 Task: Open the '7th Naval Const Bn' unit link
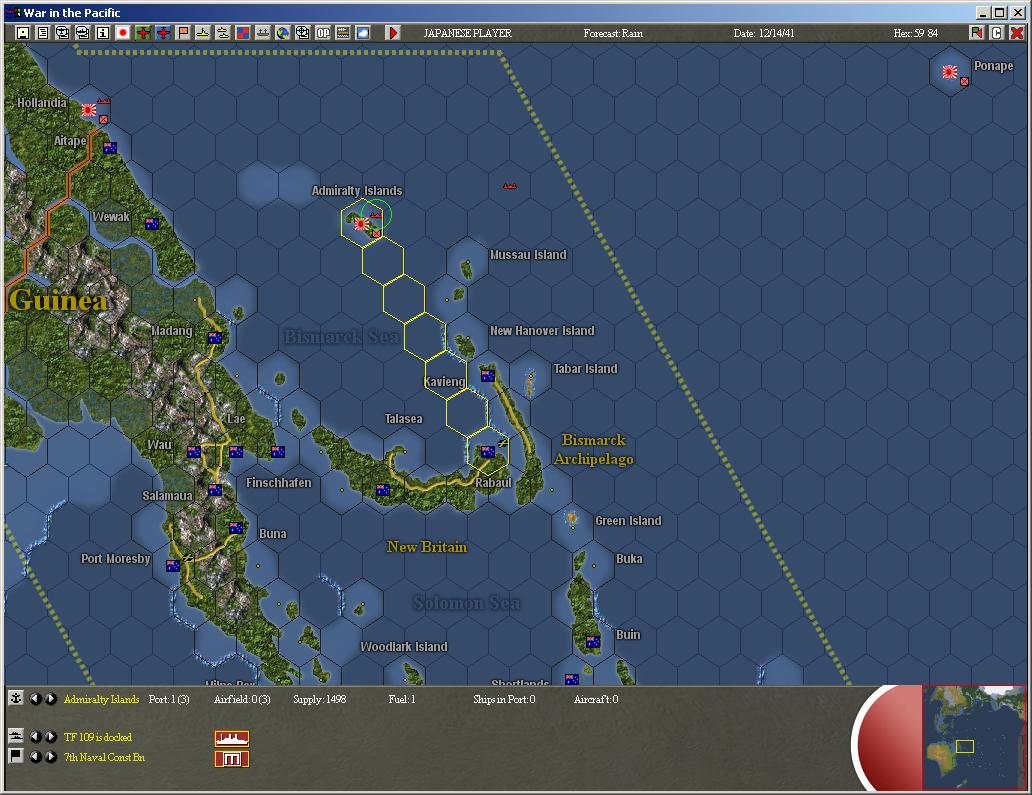tap(104, 757)
